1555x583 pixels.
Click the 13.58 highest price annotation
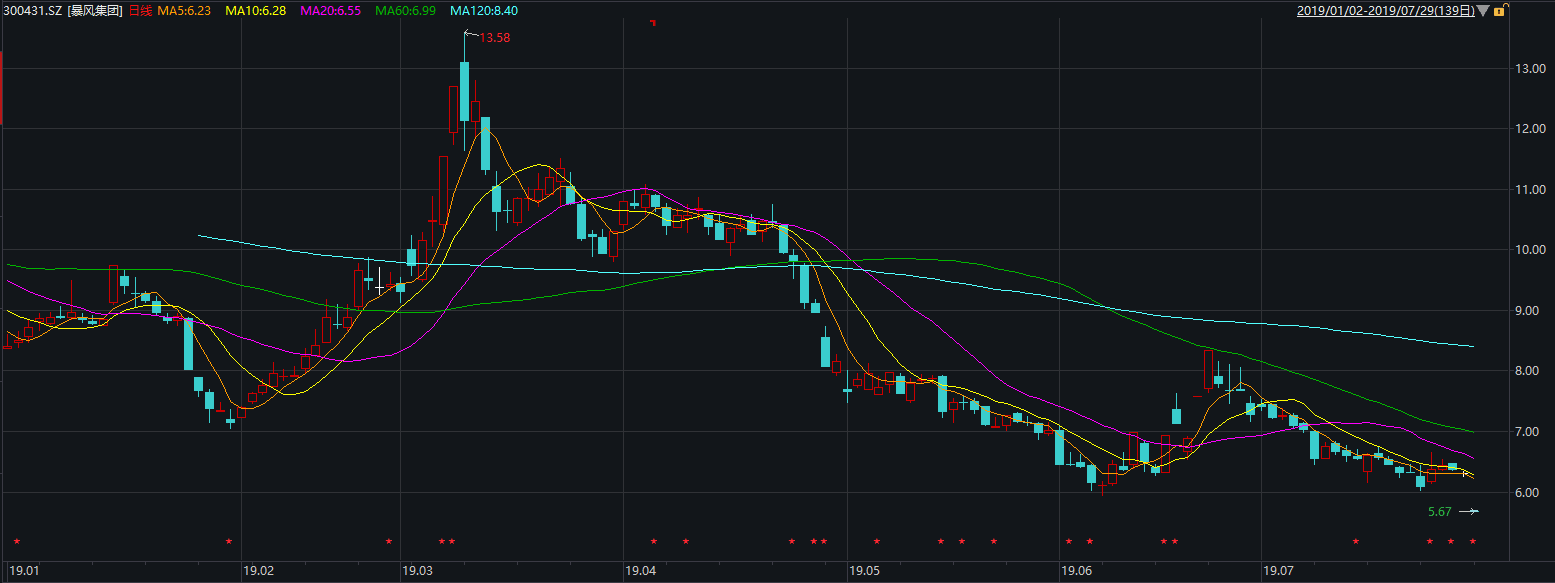(496, 37)
